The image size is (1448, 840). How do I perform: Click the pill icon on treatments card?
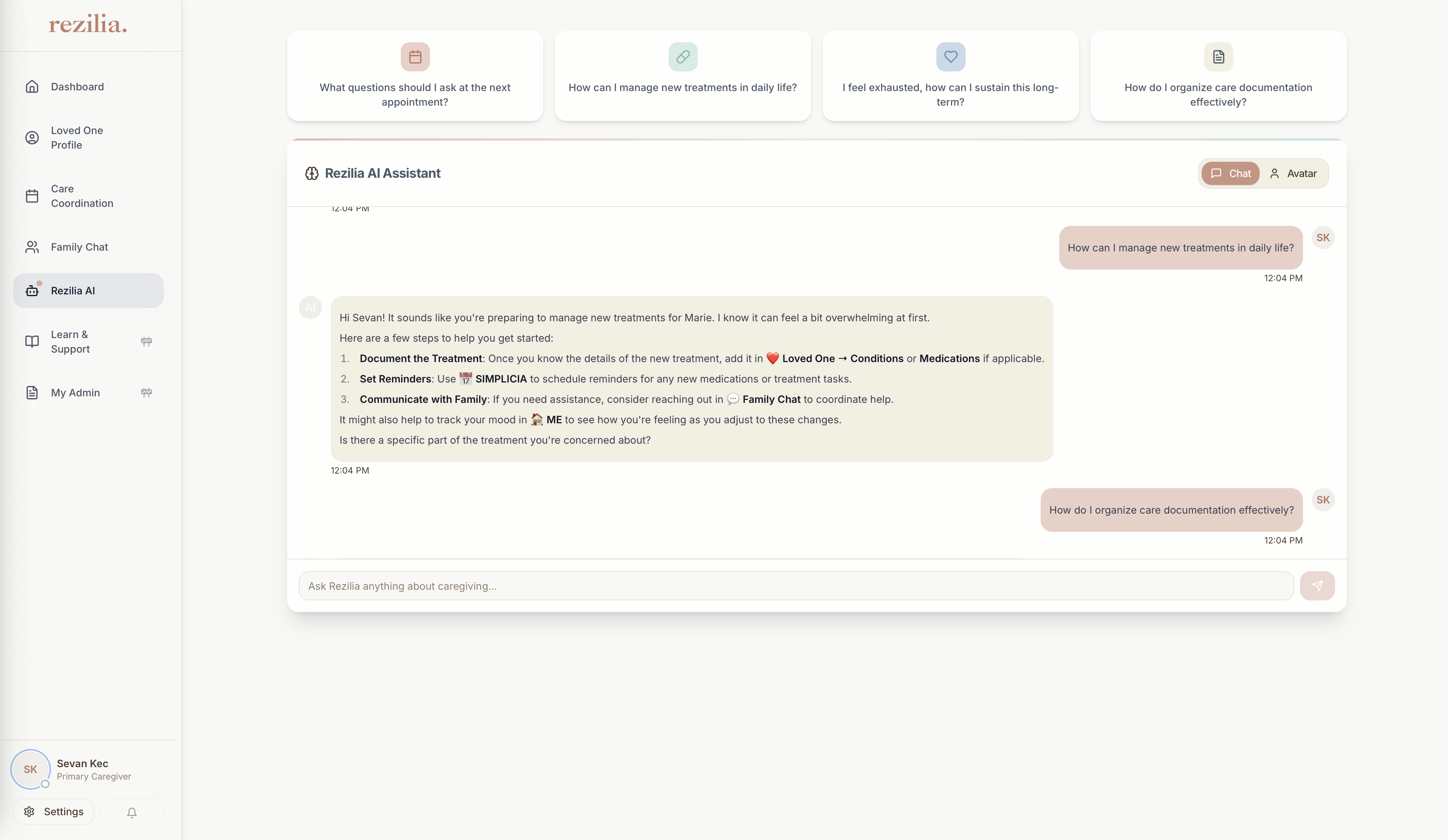pyautogui.click(x=682, y=57)
